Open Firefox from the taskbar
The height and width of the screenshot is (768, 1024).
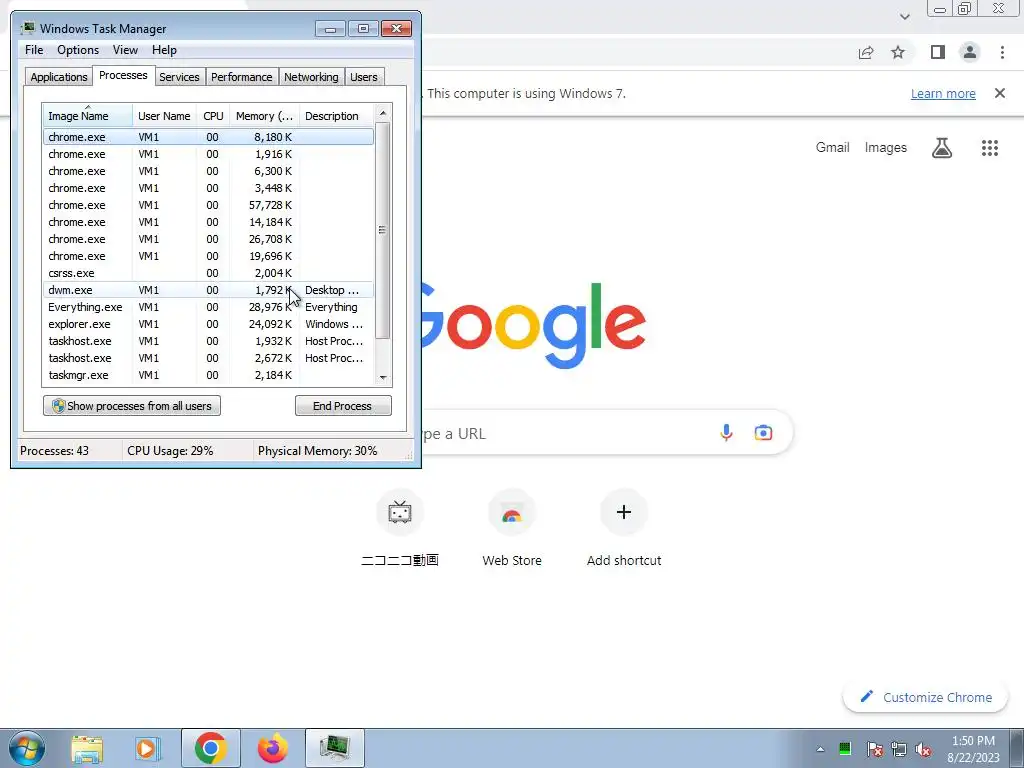click(x=272, y=748)
